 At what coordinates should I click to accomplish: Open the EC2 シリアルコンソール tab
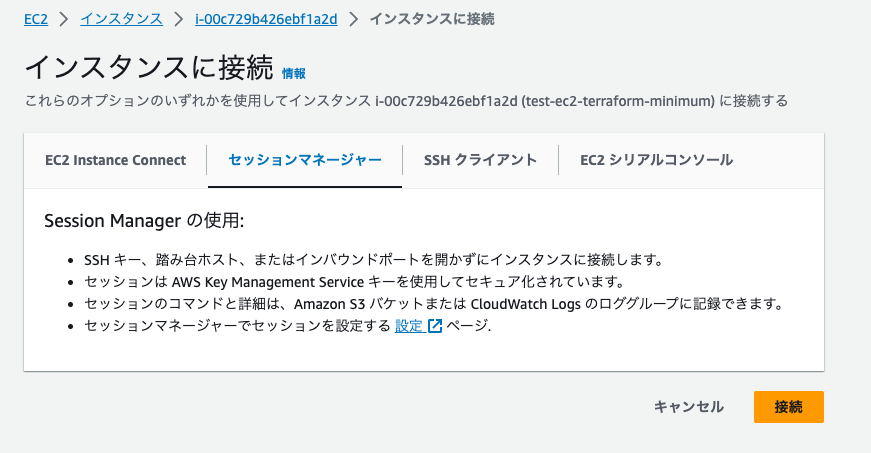pos(657,160)
